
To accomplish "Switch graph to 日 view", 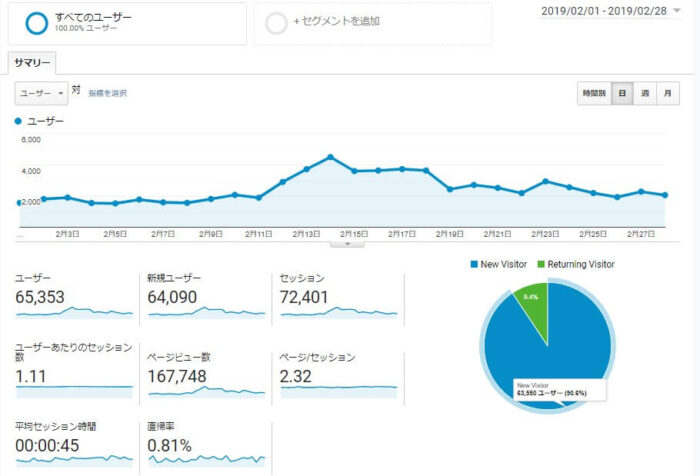I will point(622,93).
